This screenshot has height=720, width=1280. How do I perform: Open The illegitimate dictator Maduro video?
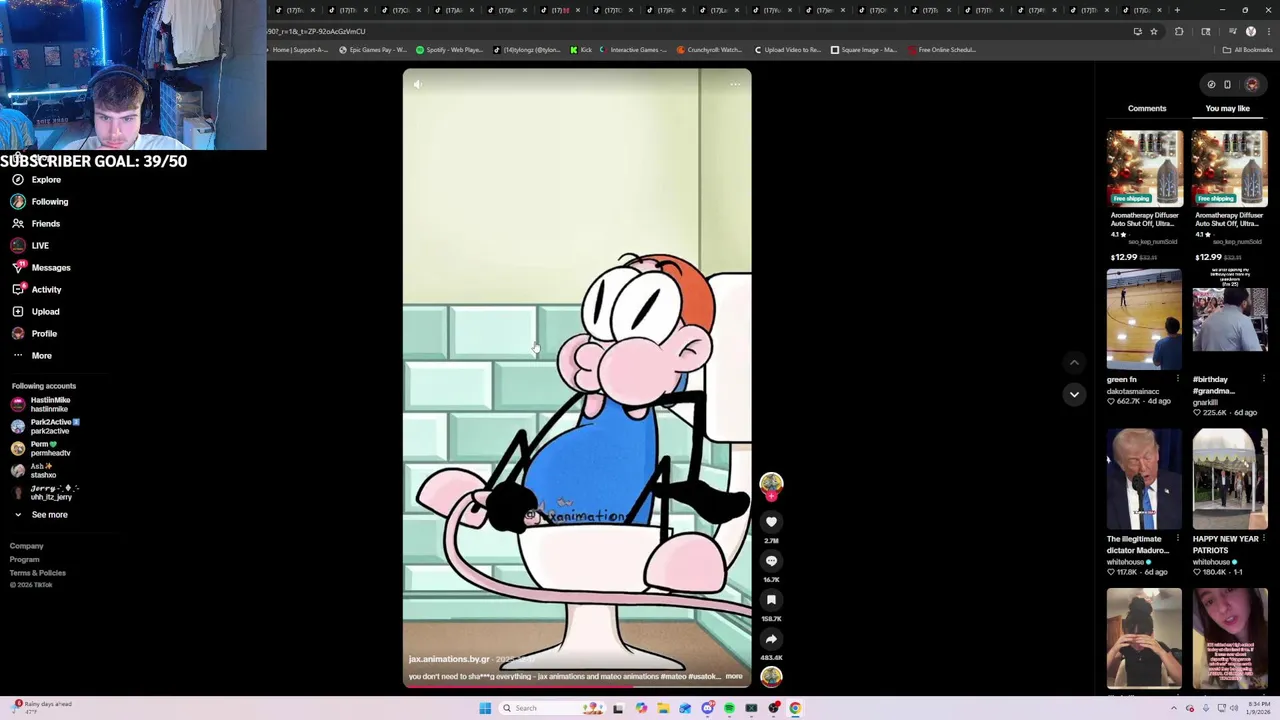1144,480
